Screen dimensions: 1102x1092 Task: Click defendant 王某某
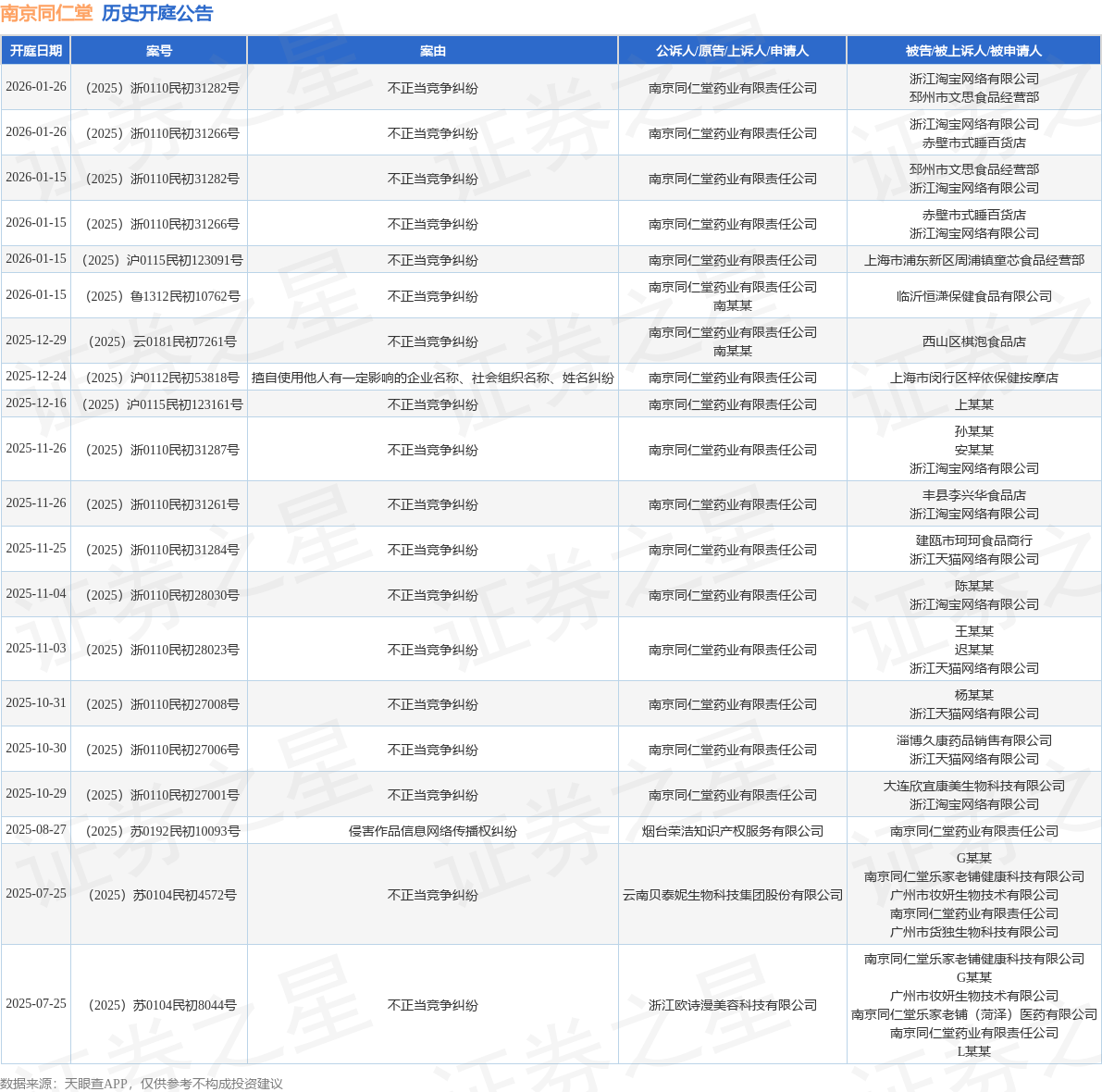click(974, 631)
